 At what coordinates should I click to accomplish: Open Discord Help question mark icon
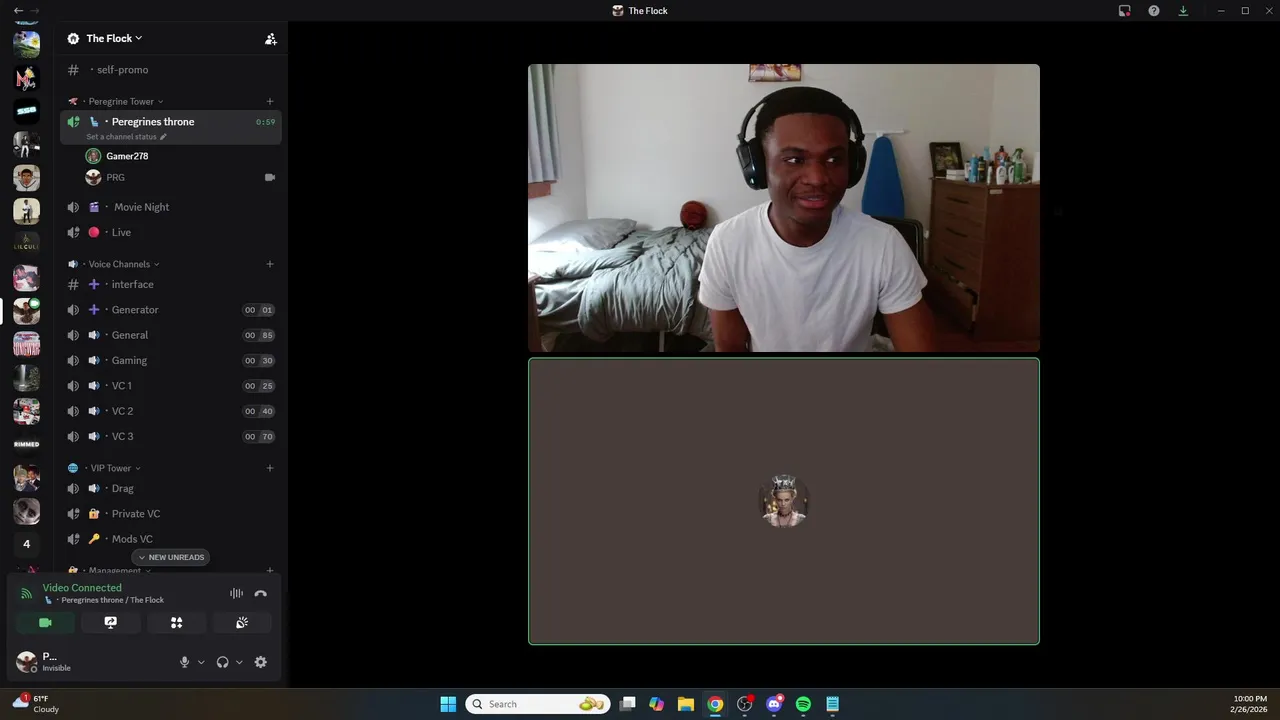(x=1154, y=10)
